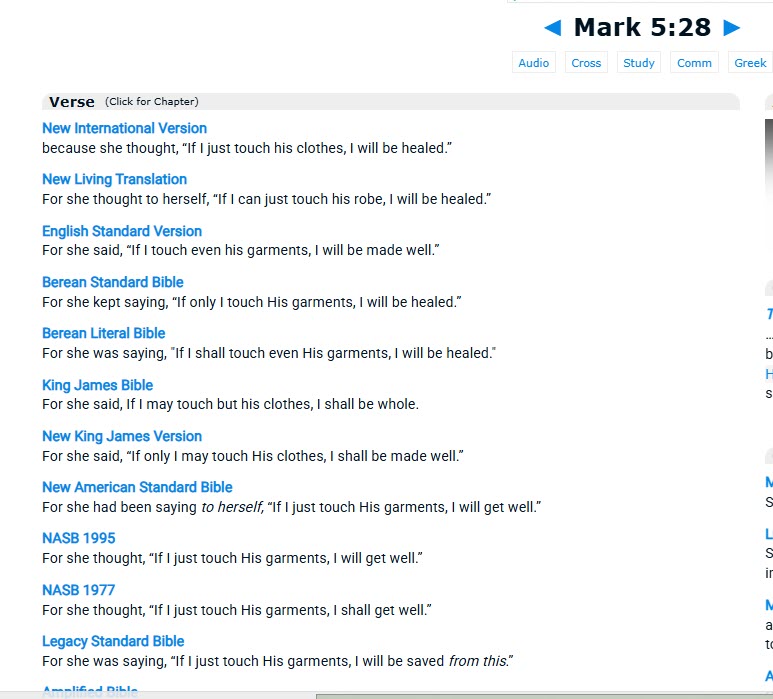Open the Audio tab
The height and width of the screenshot is (699, 773).
(x=533, y=62)
